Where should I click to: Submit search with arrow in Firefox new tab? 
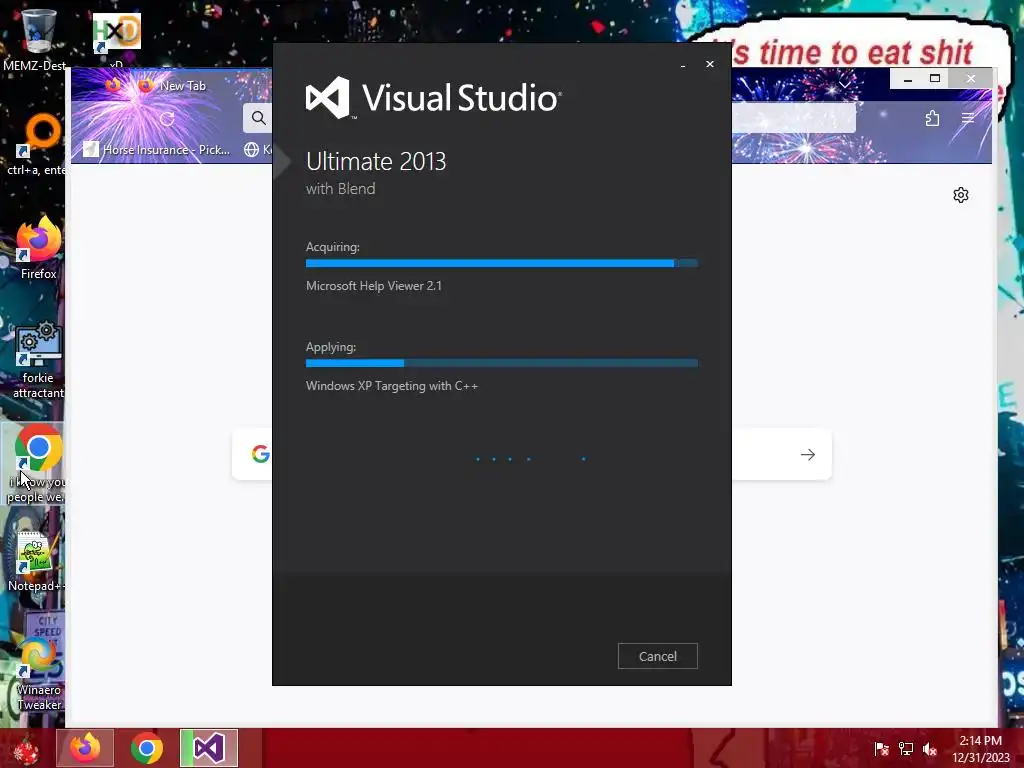(x=808, y=455)
